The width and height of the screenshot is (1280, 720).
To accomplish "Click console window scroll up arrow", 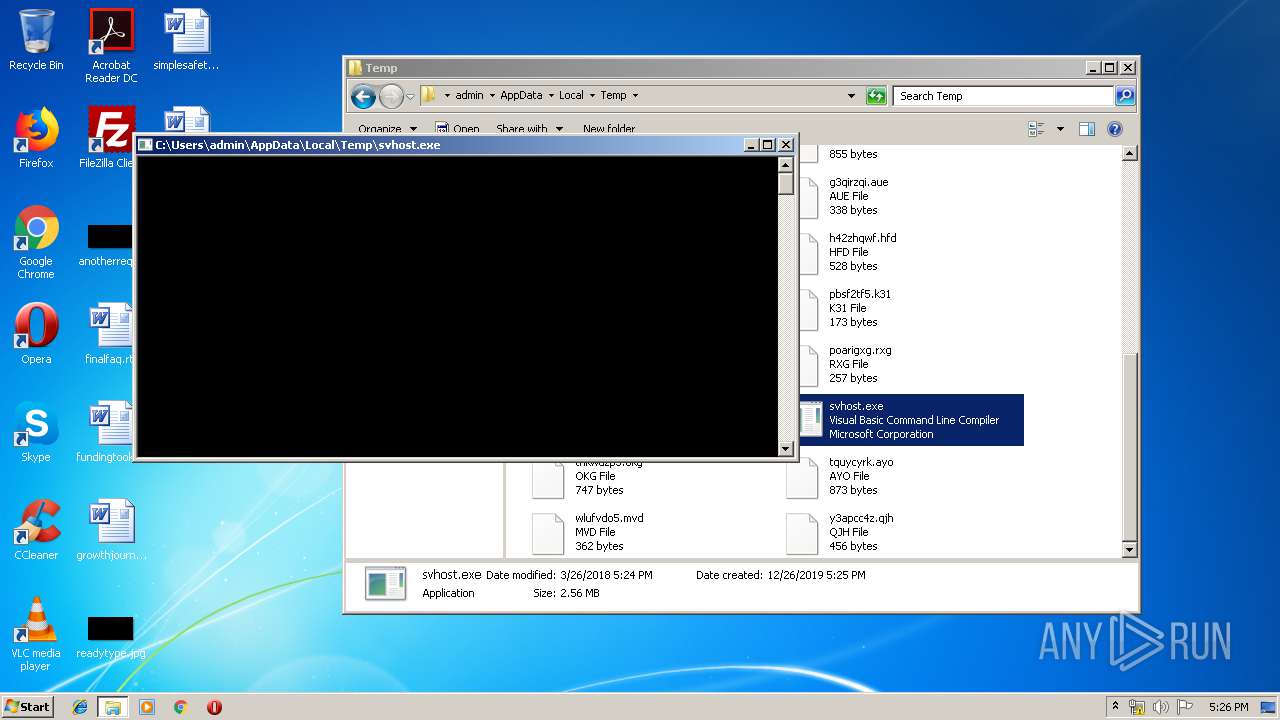I will (786, 165).
